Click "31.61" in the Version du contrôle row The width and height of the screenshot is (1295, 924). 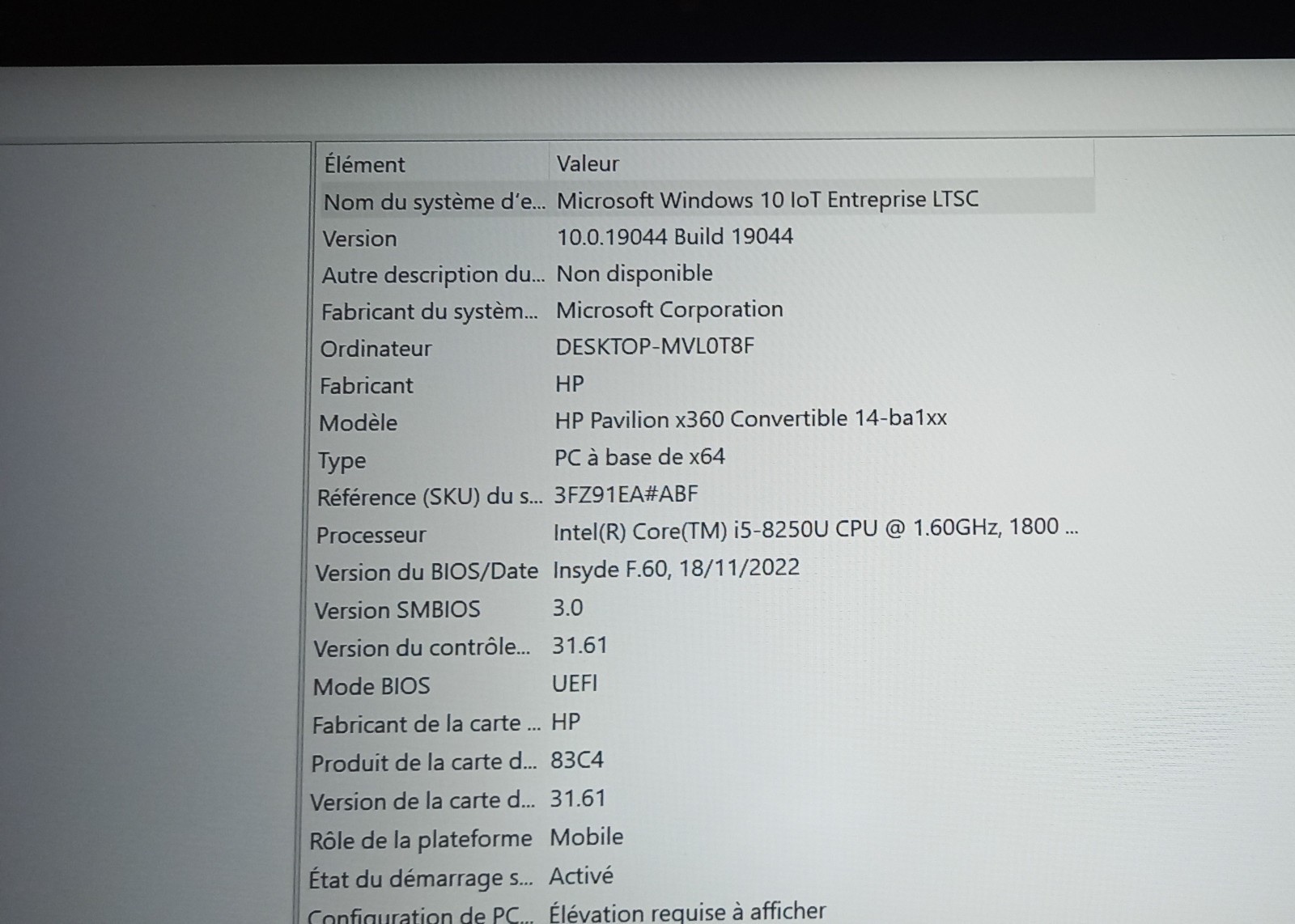click(x=580, y=646)
